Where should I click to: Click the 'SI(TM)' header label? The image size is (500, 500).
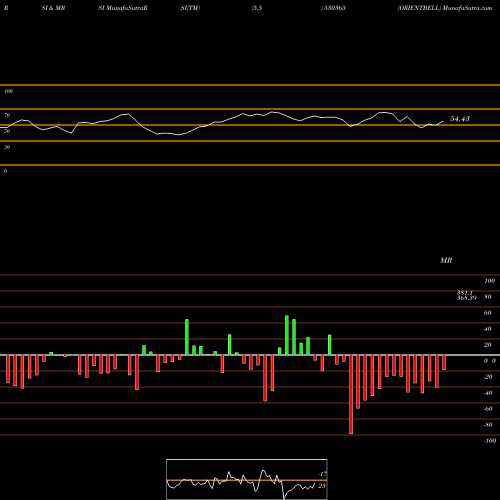(190, 8)
